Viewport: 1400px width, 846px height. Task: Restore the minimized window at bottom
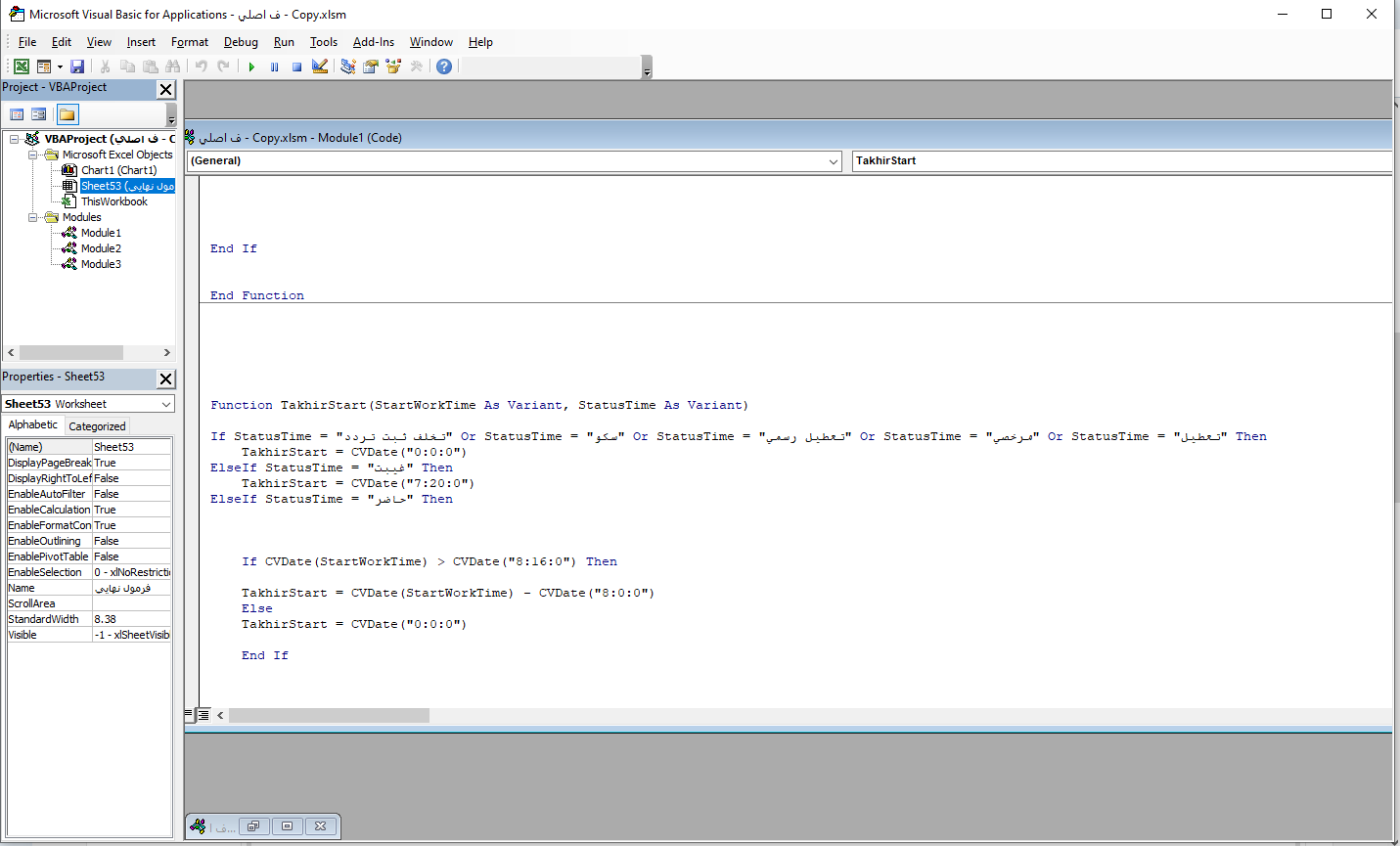(252, 826)
